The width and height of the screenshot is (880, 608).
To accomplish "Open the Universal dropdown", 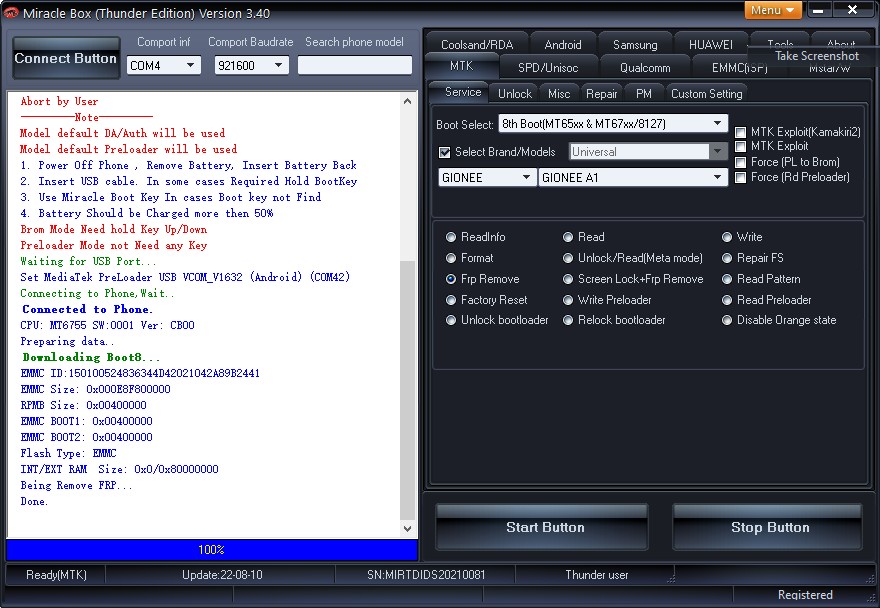I will (647, 152).
